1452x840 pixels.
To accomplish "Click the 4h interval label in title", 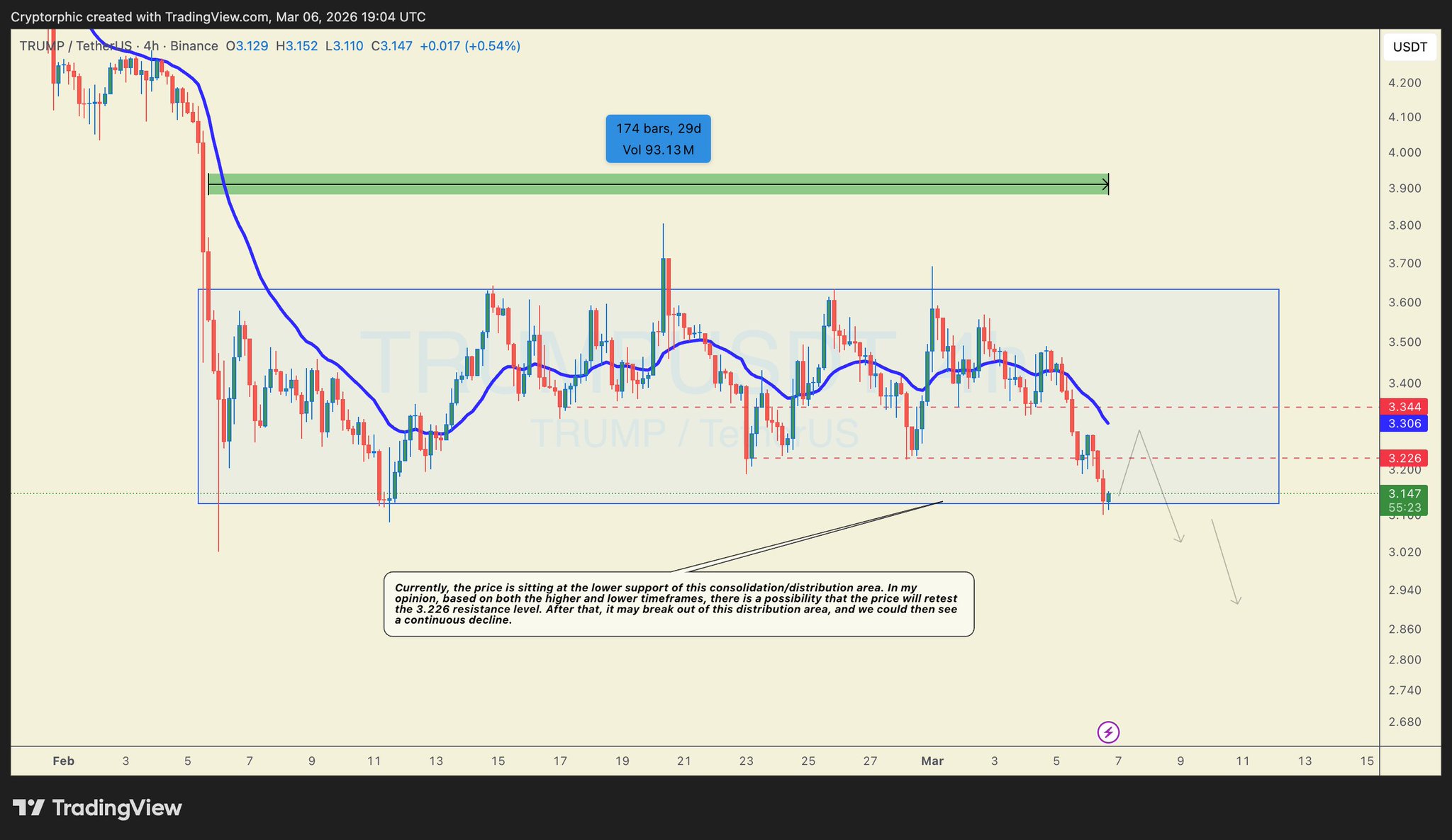I will pos(150,46).
